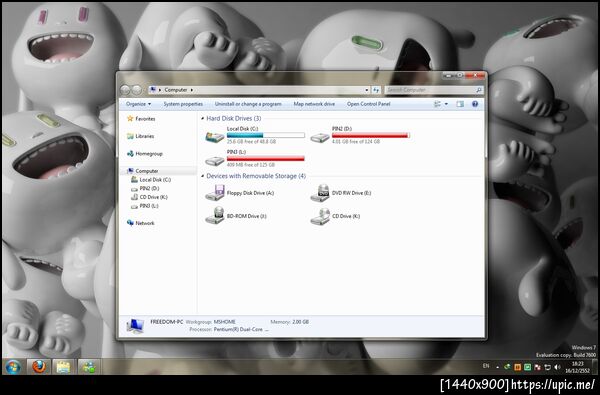Viewport: 600px width, 395px height.
Task: Click the address bar Computer breadcrumb
Action: click(x=176, y=90)
